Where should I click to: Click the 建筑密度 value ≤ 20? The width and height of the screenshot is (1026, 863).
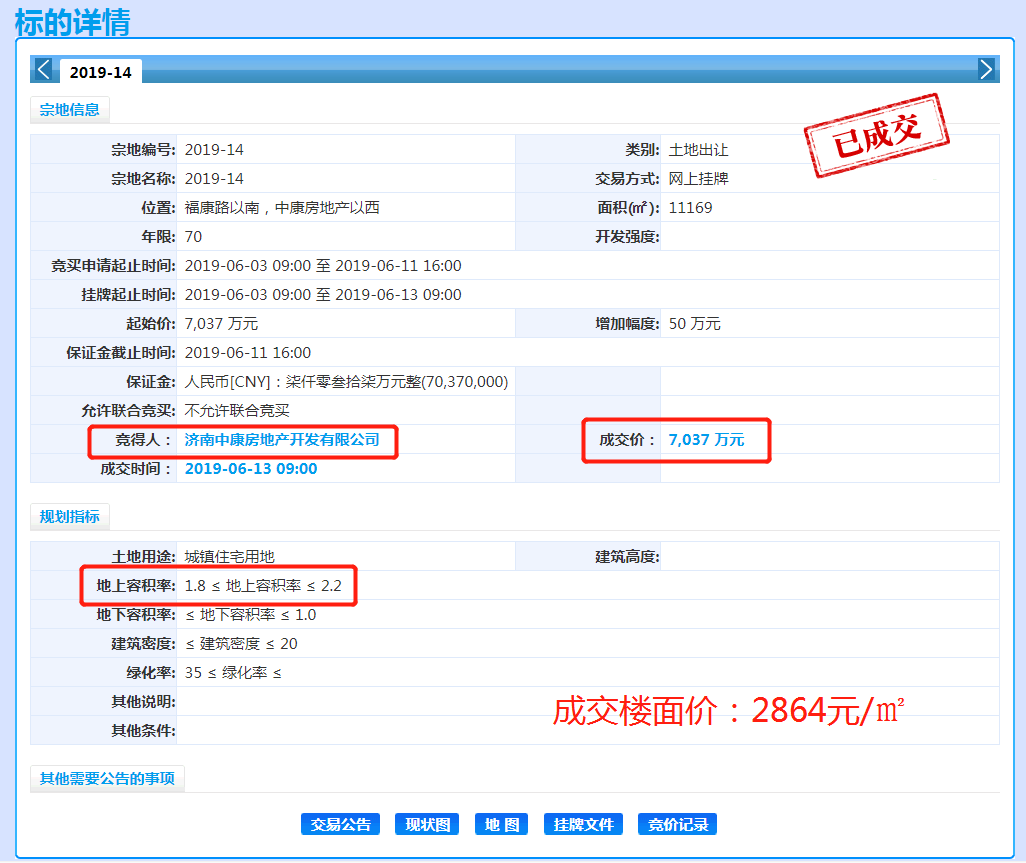coord(241,644)
